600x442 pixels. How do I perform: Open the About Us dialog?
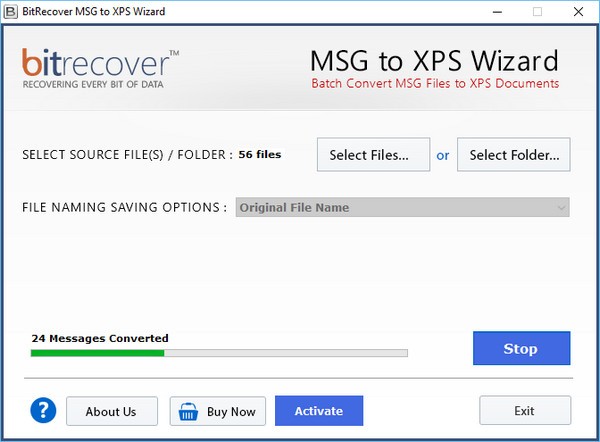pos(112,411)
